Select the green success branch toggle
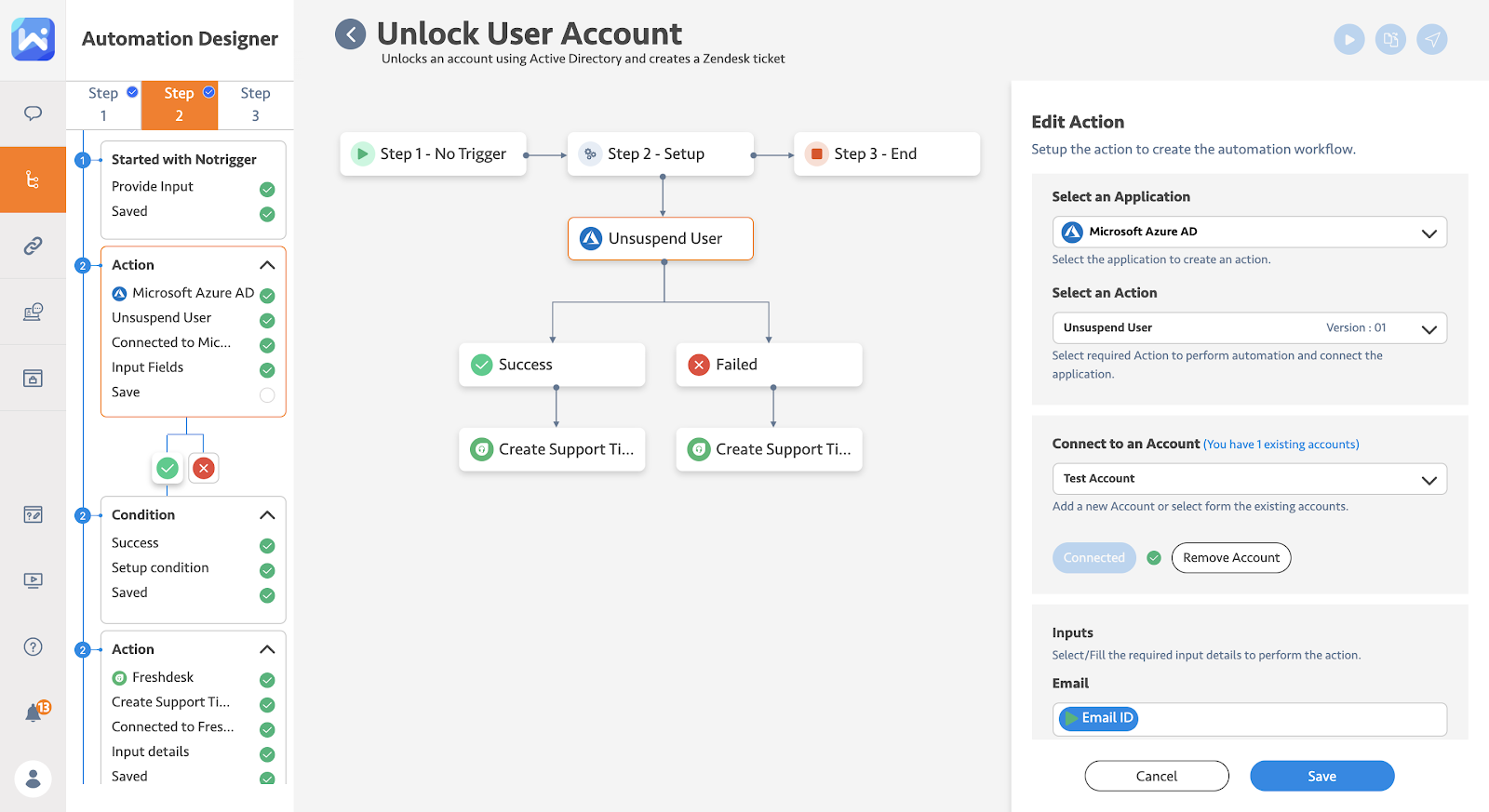This screenshot has width=1489, height=812. click(x=168, y=468)
